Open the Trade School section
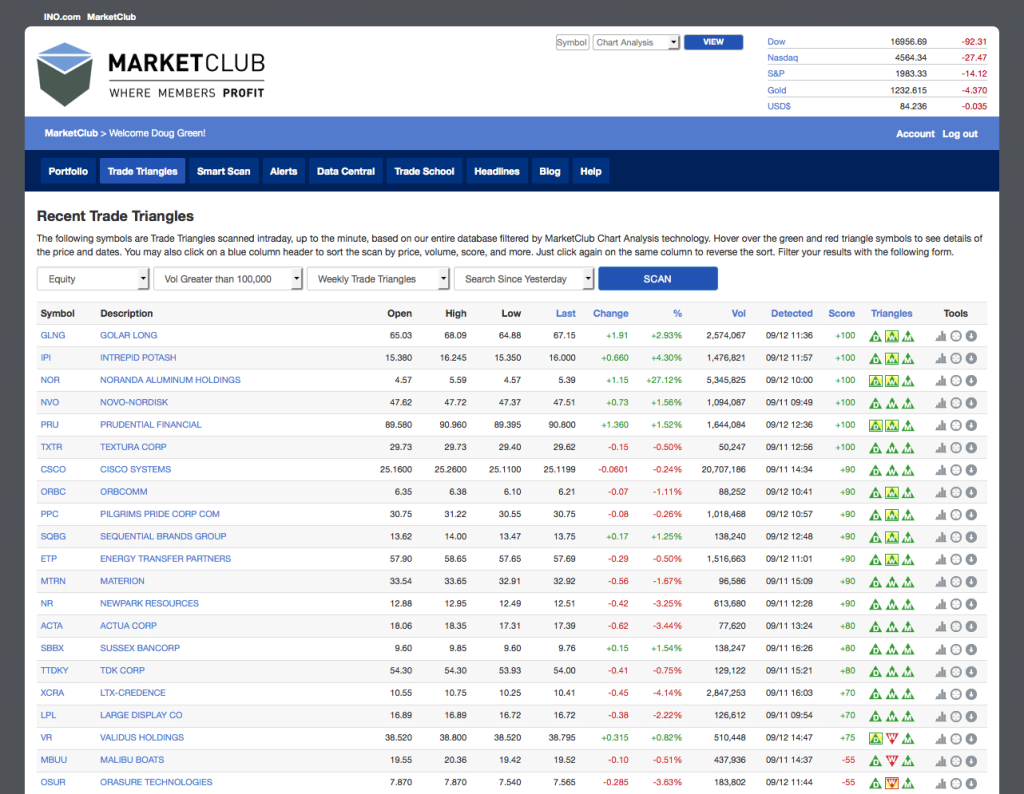Image resolution: width=1024 pixels, height=794 pixels. pos(424,171)
